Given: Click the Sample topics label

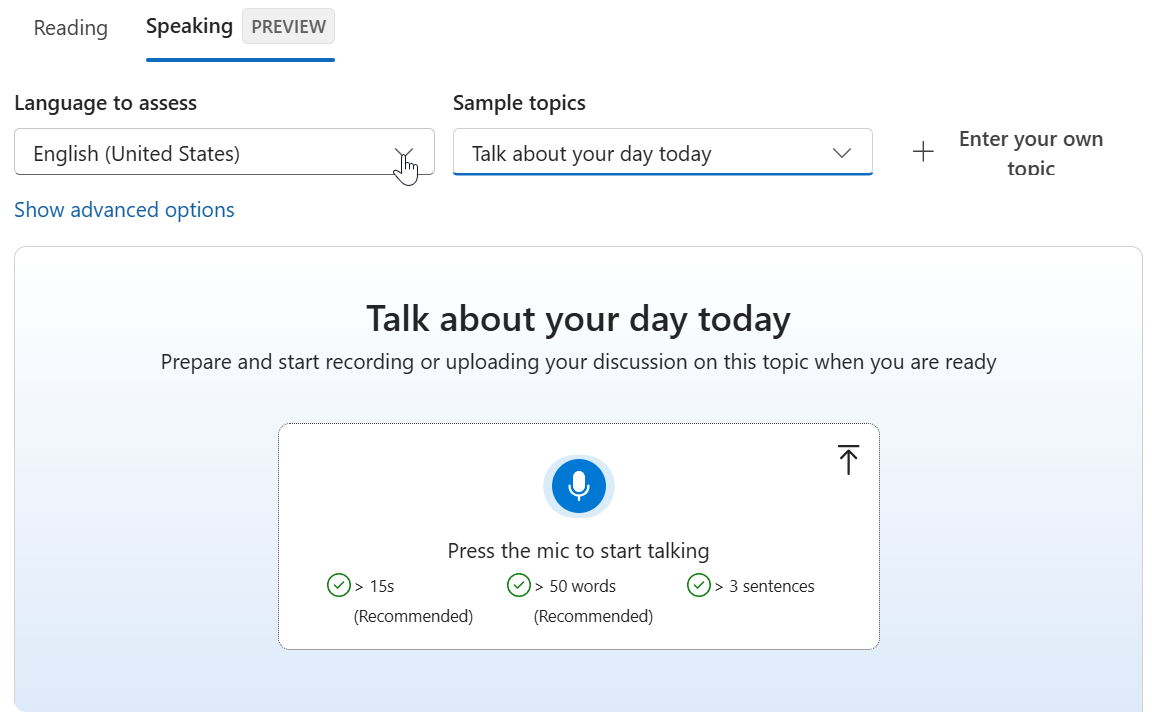Looking at the screenshot, I should pyautogui.click(x=519, y=103).
